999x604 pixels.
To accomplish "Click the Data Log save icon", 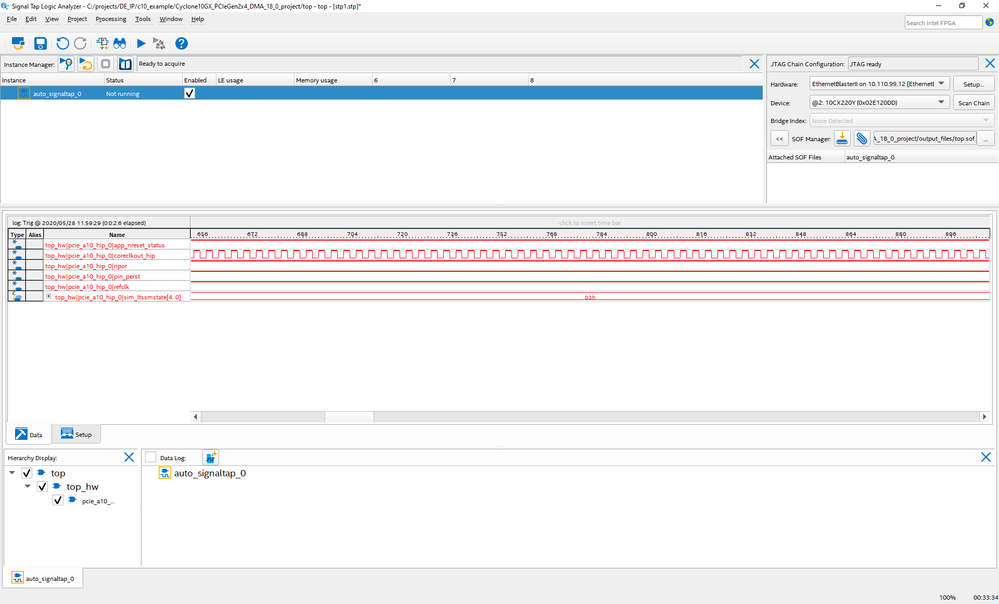I will pos(211,457).
